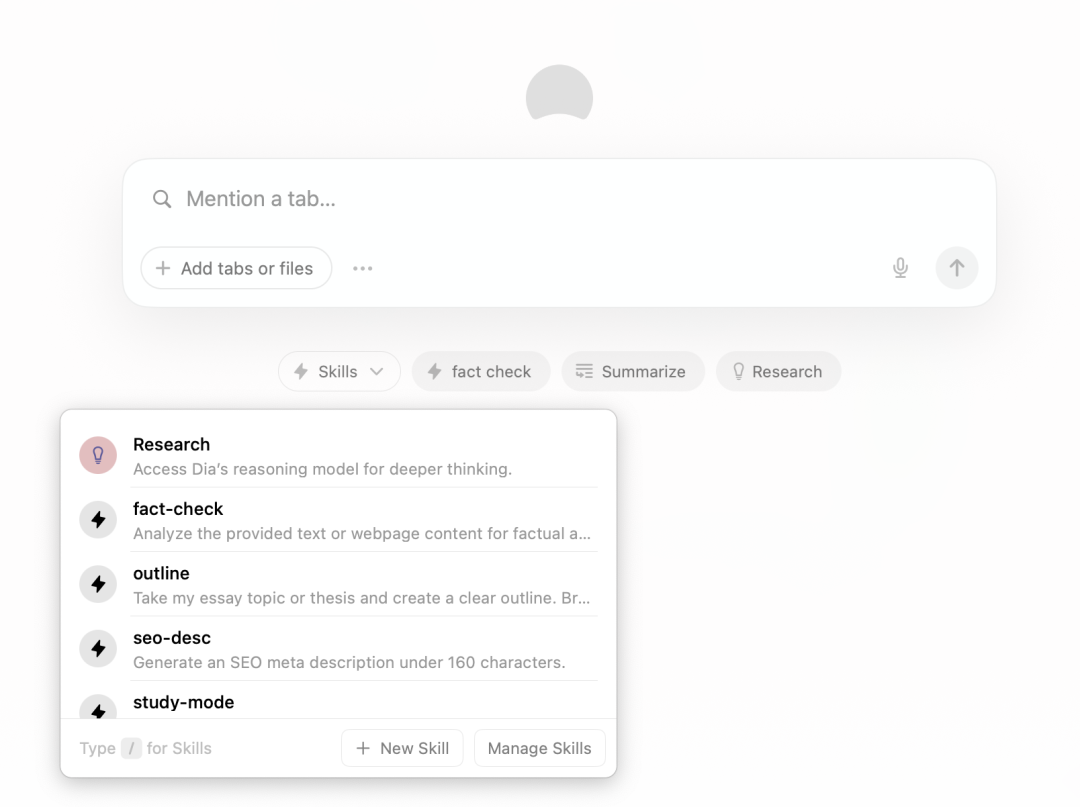Open Manage Skills
This screenshot has height=807, width=1080.
click(x=539, y=748)
